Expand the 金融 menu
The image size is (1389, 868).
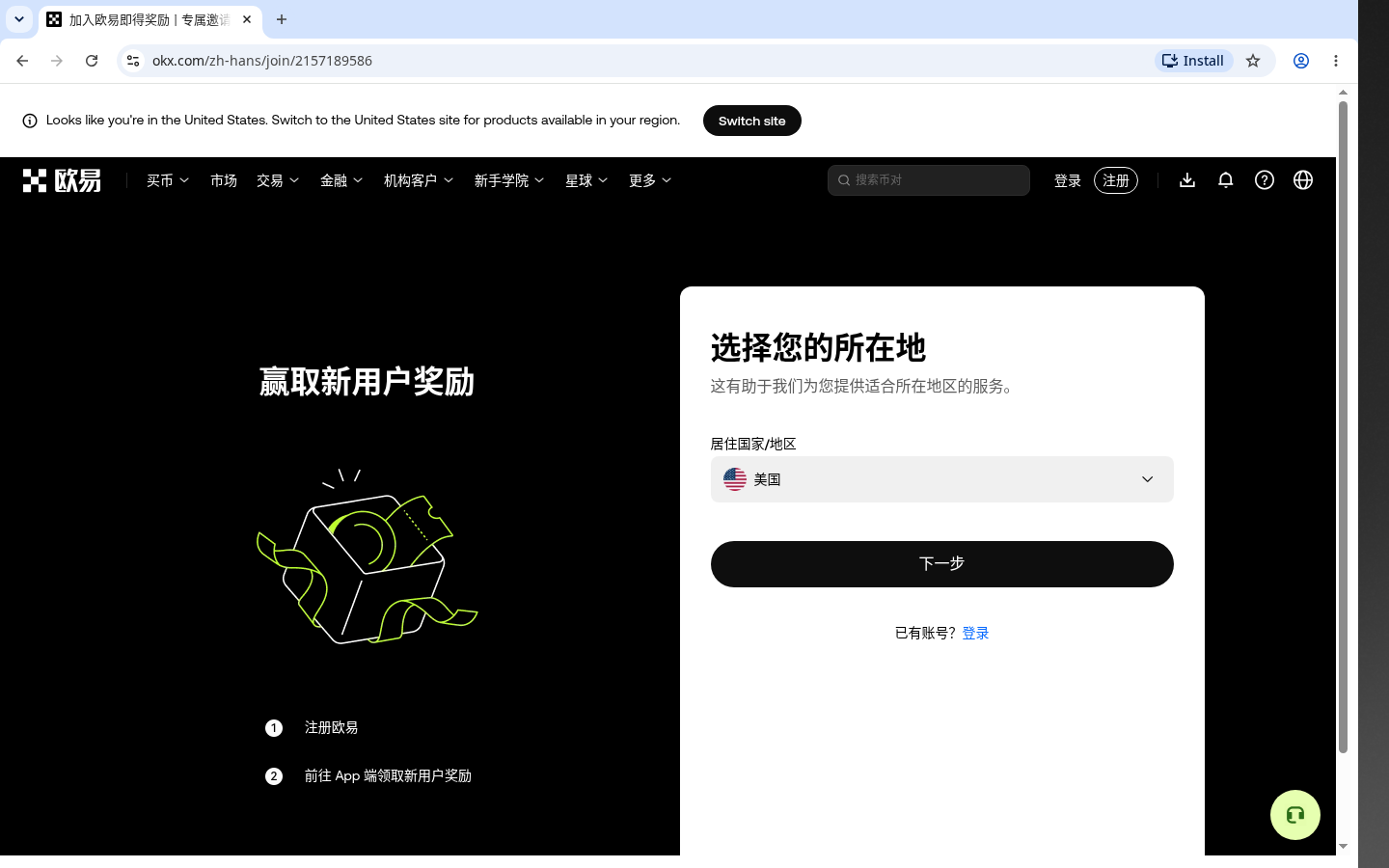(x=341, y=180)
